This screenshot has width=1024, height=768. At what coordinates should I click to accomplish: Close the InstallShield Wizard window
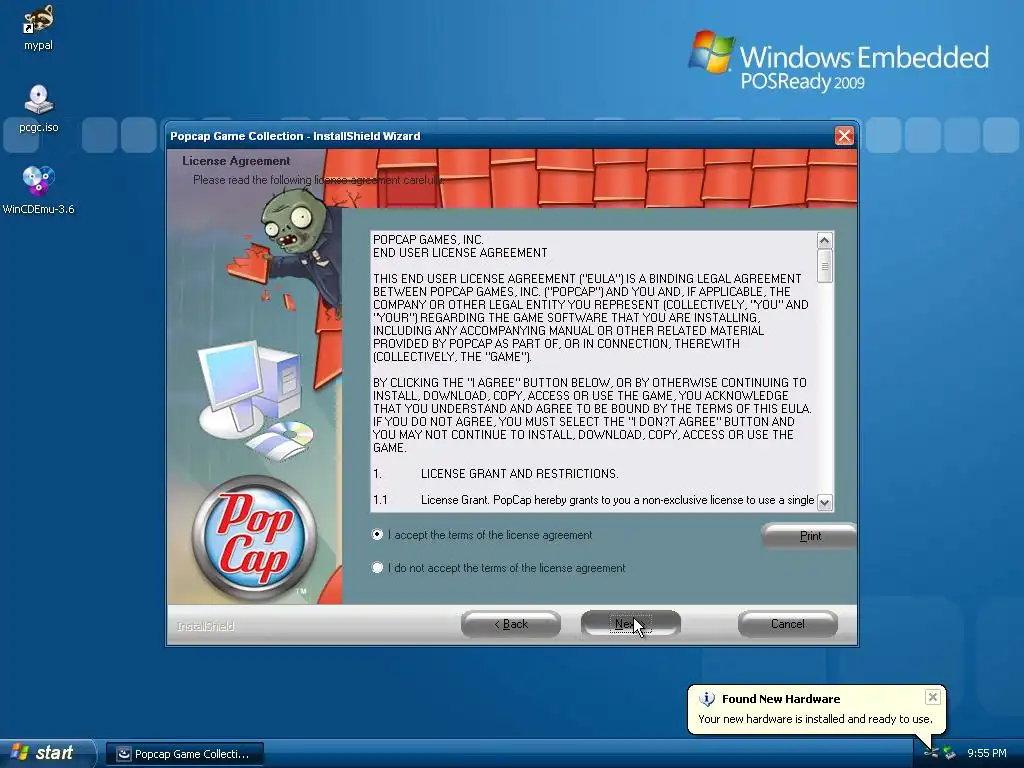[844, 135]
